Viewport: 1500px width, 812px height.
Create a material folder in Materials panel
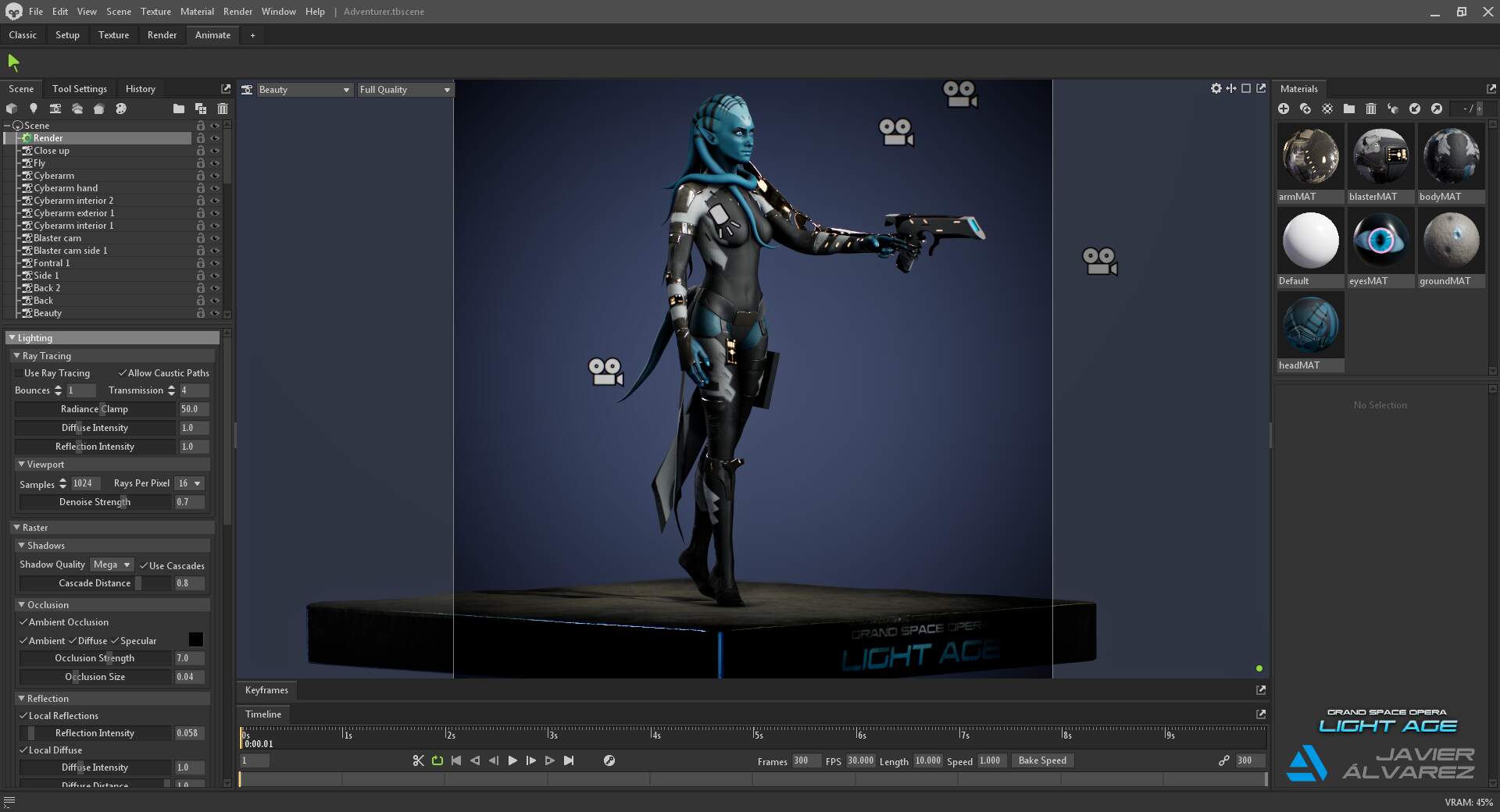click(1349, 109)
